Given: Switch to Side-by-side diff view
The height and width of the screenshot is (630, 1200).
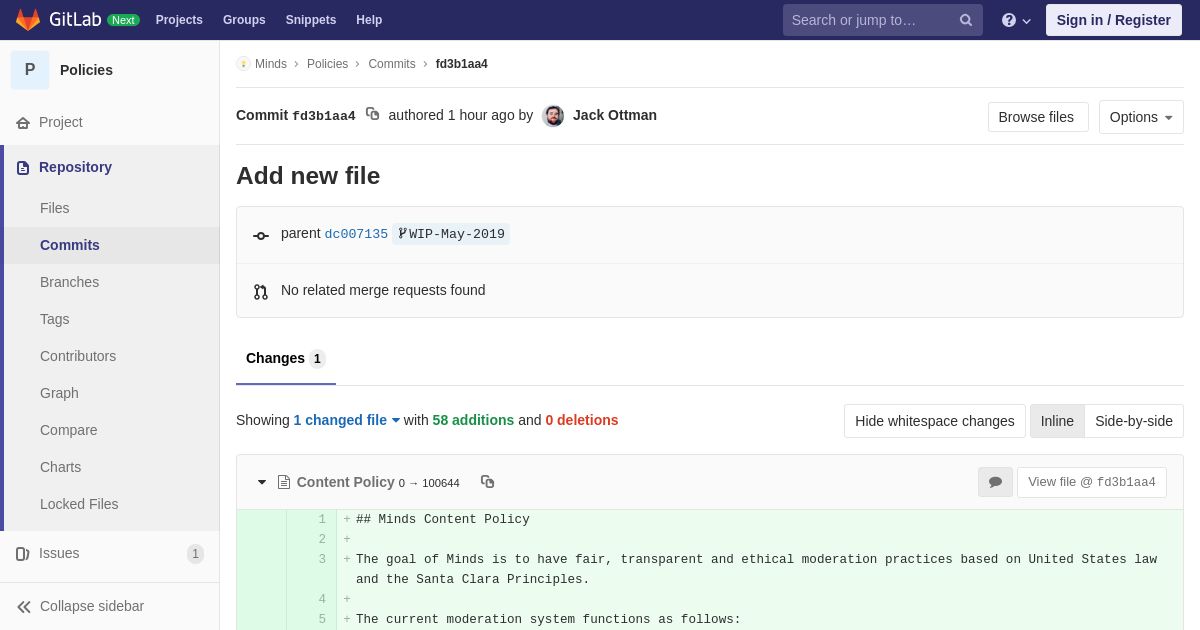Looking at the screenshot, I should [x=1133, y=421].
